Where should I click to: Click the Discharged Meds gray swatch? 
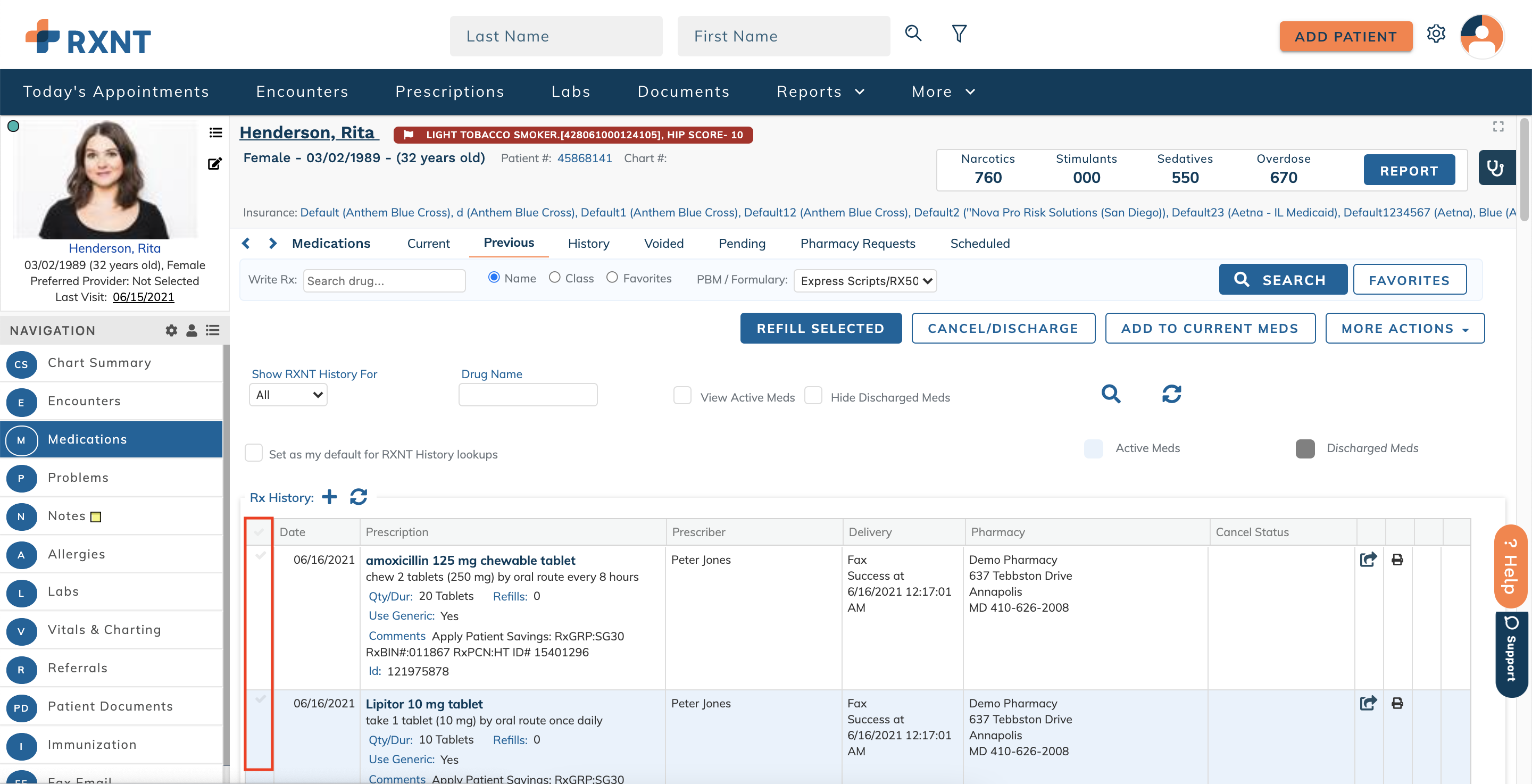(1305, 448)
